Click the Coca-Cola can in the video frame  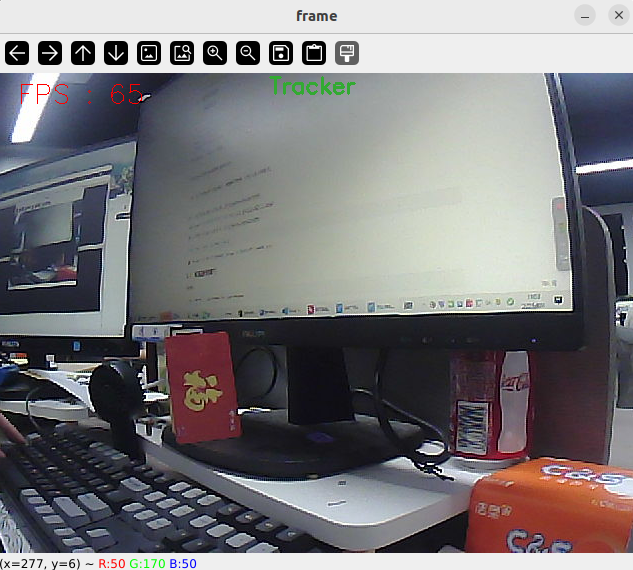490,405
